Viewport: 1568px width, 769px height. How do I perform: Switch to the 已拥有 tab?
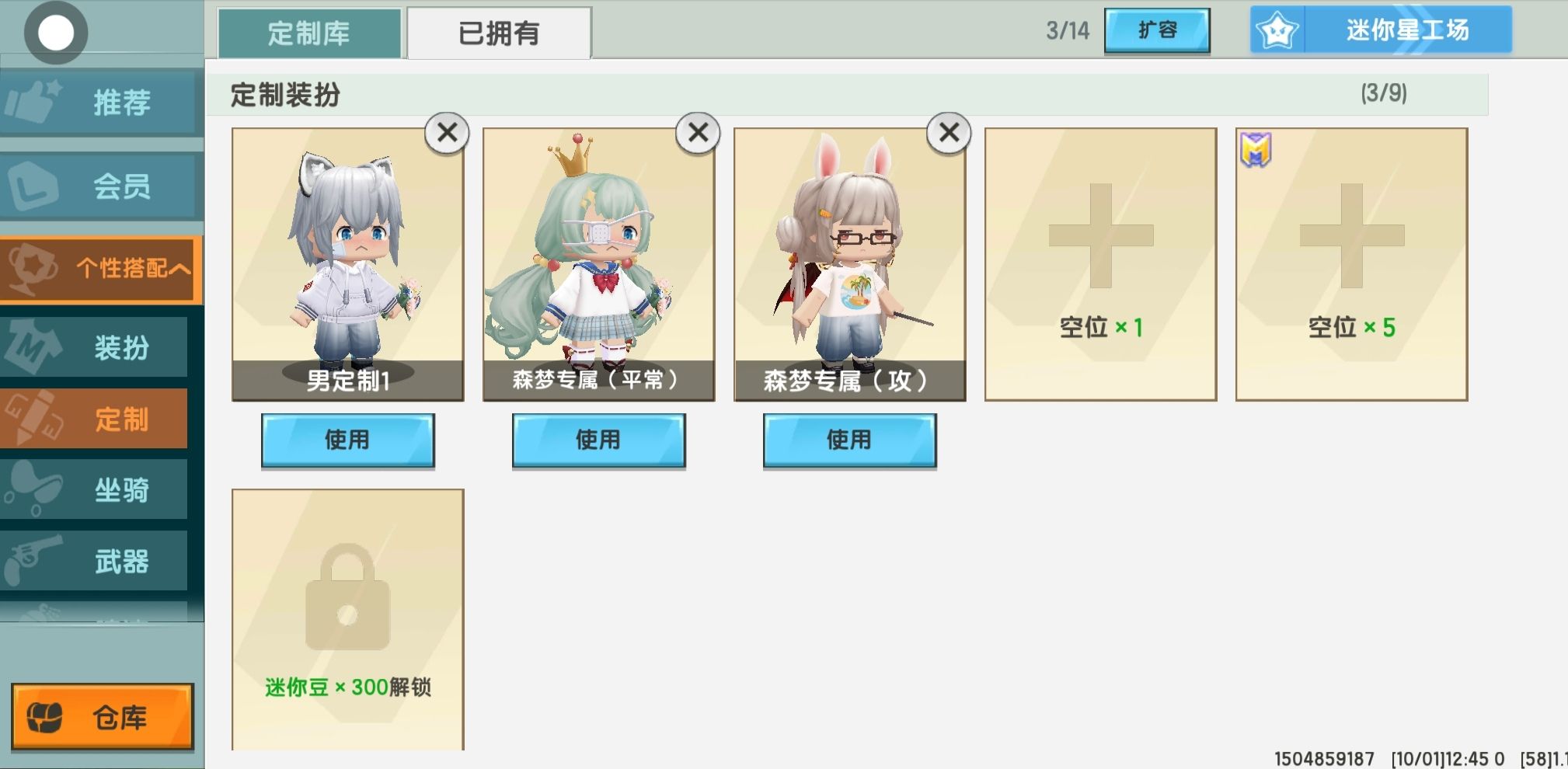(499, 33)
